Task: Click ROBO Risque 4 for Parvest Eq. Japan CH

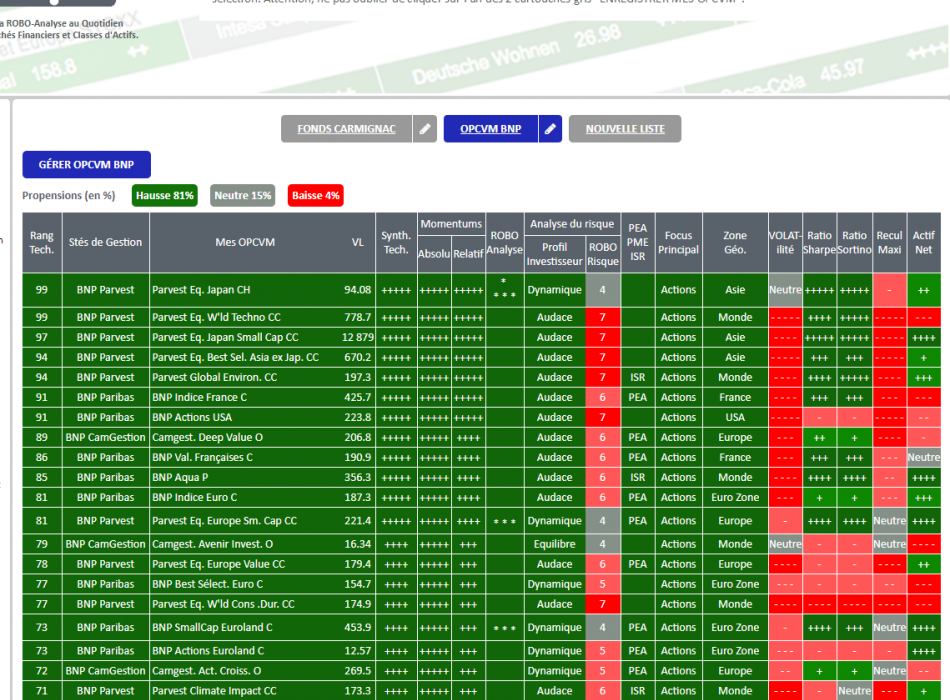Action: pyautogui.click(x=603, y=290)
